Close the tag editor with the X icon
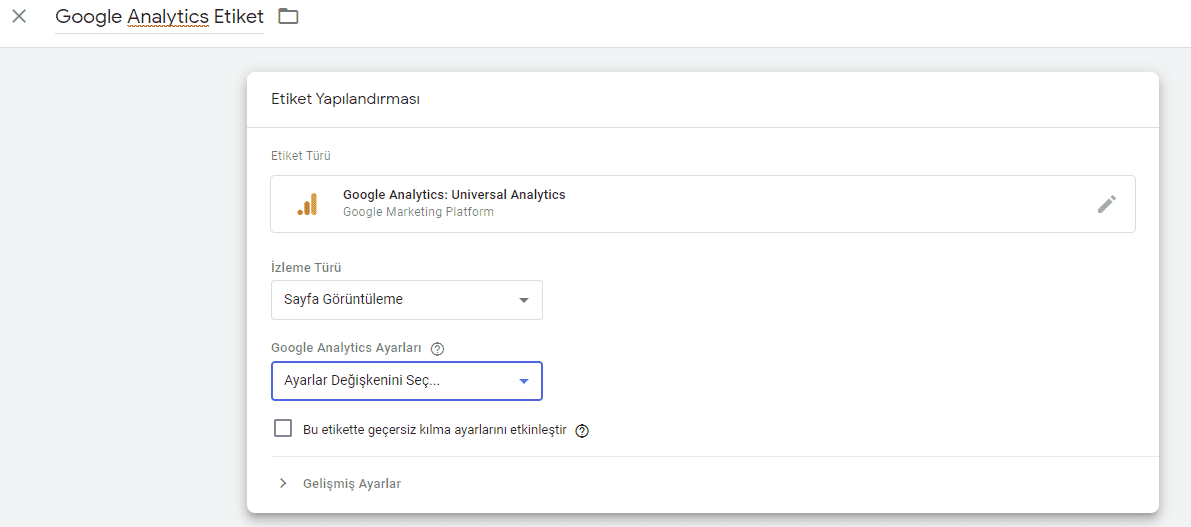The width and height of the screenshot is (1191, 527). [19, 16]
